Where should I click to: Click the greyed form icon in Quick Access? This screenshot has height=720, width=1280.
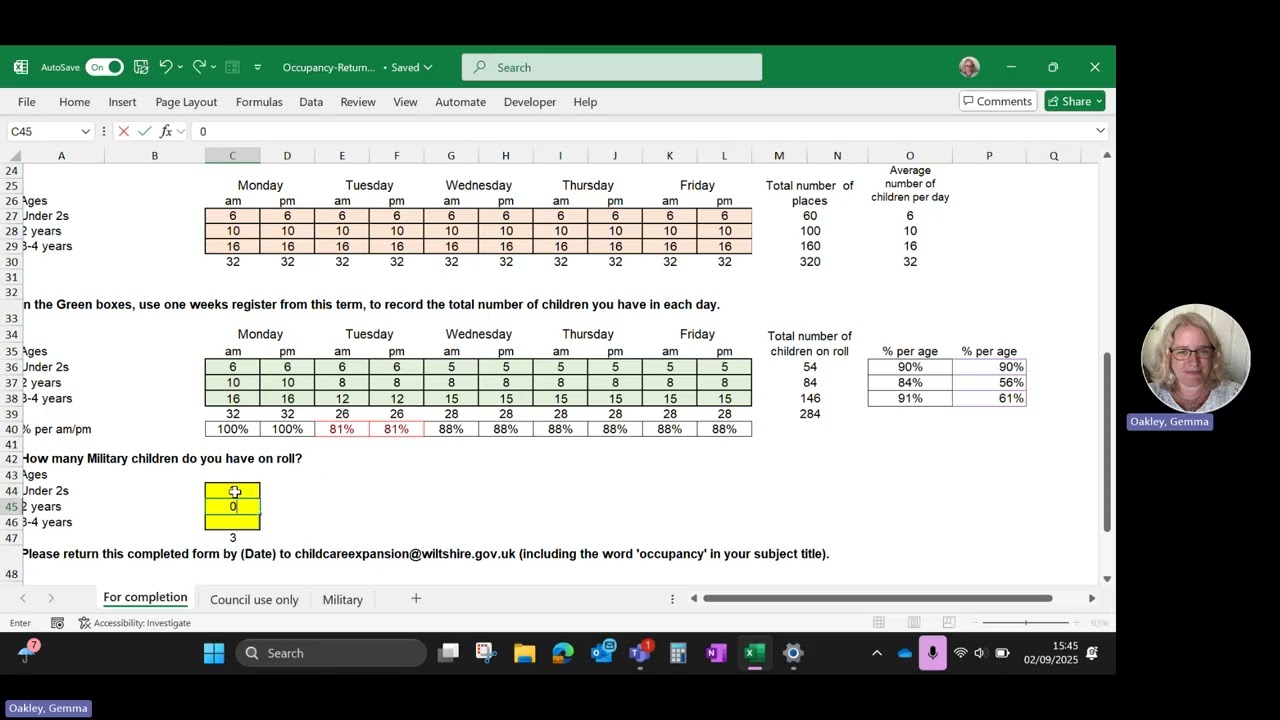pos(232,67)
